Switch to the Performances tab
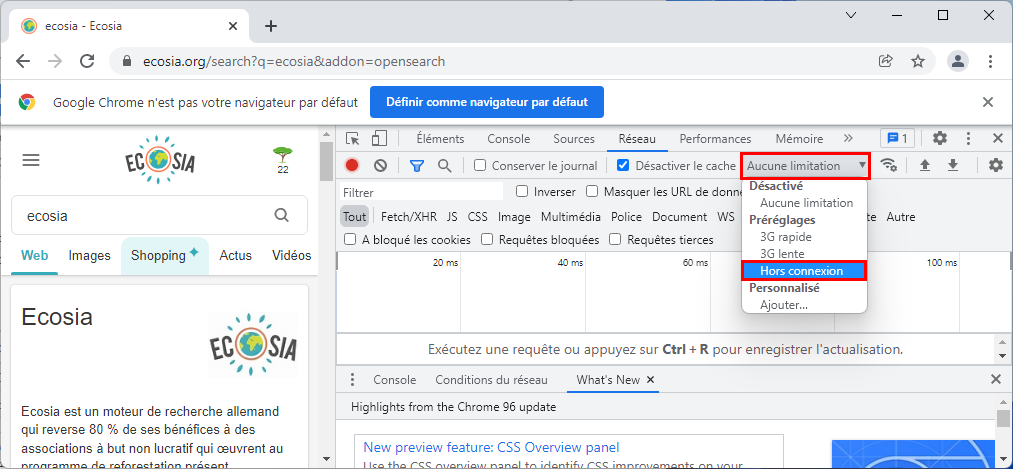 pyautogui.click(x=715, y=139)
